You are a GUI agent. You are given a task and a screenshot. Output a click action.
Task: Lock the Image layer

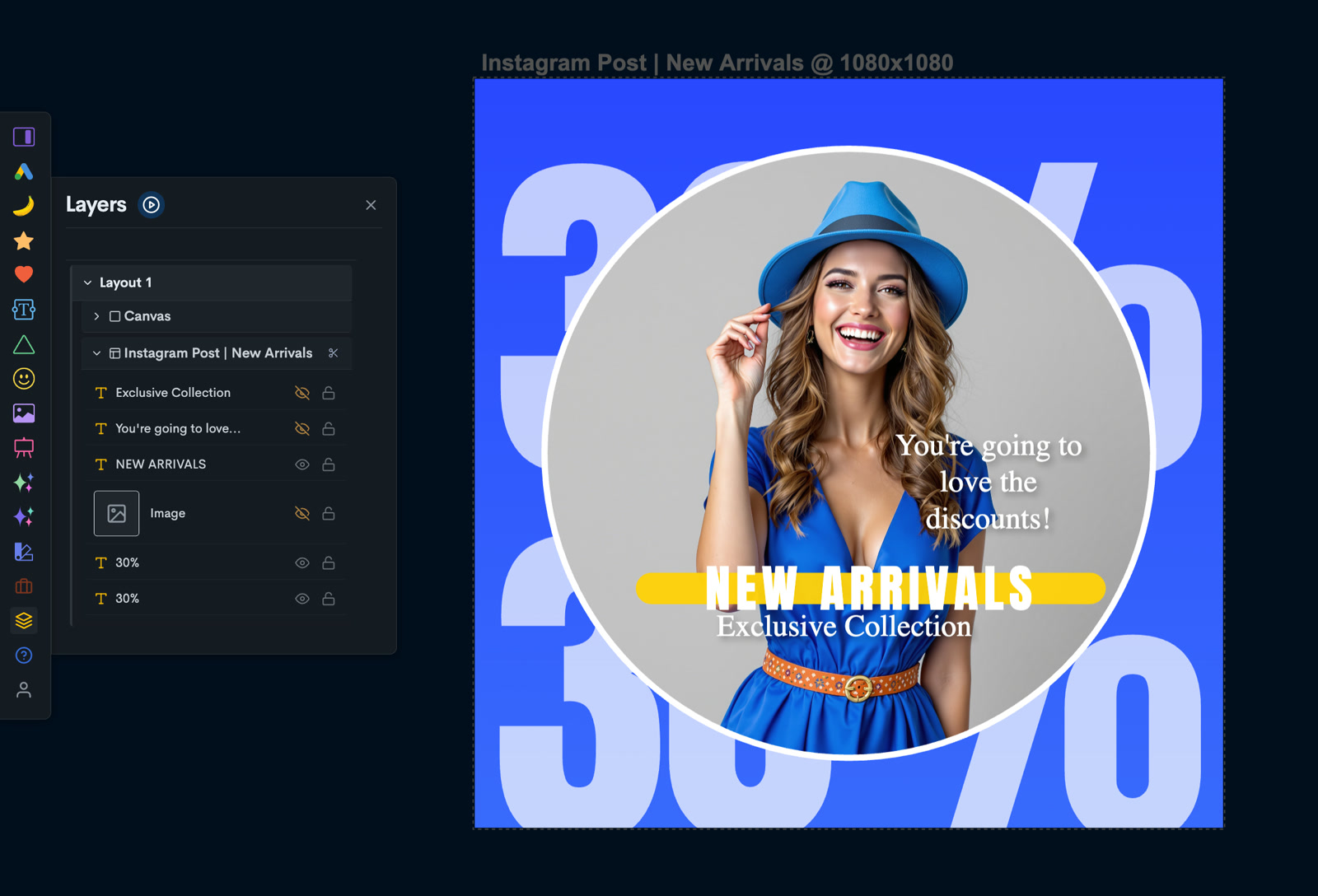(329, 513)
